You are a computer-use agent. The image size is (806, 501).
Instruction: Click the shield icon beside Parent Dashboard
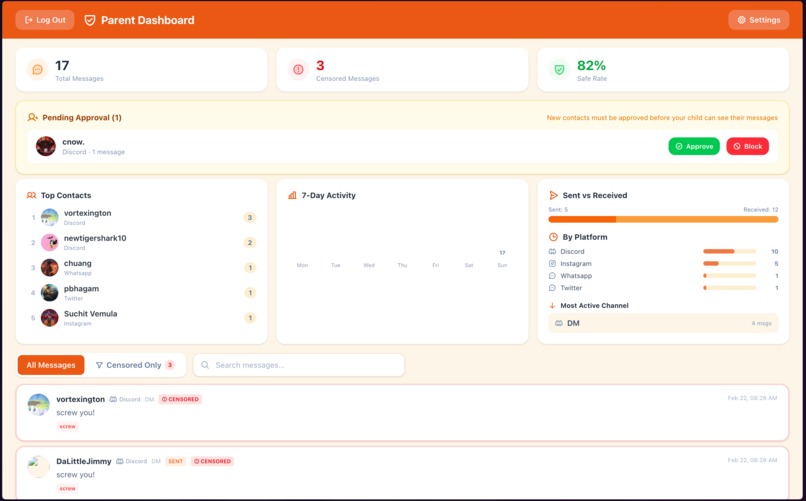coord(90,20)
